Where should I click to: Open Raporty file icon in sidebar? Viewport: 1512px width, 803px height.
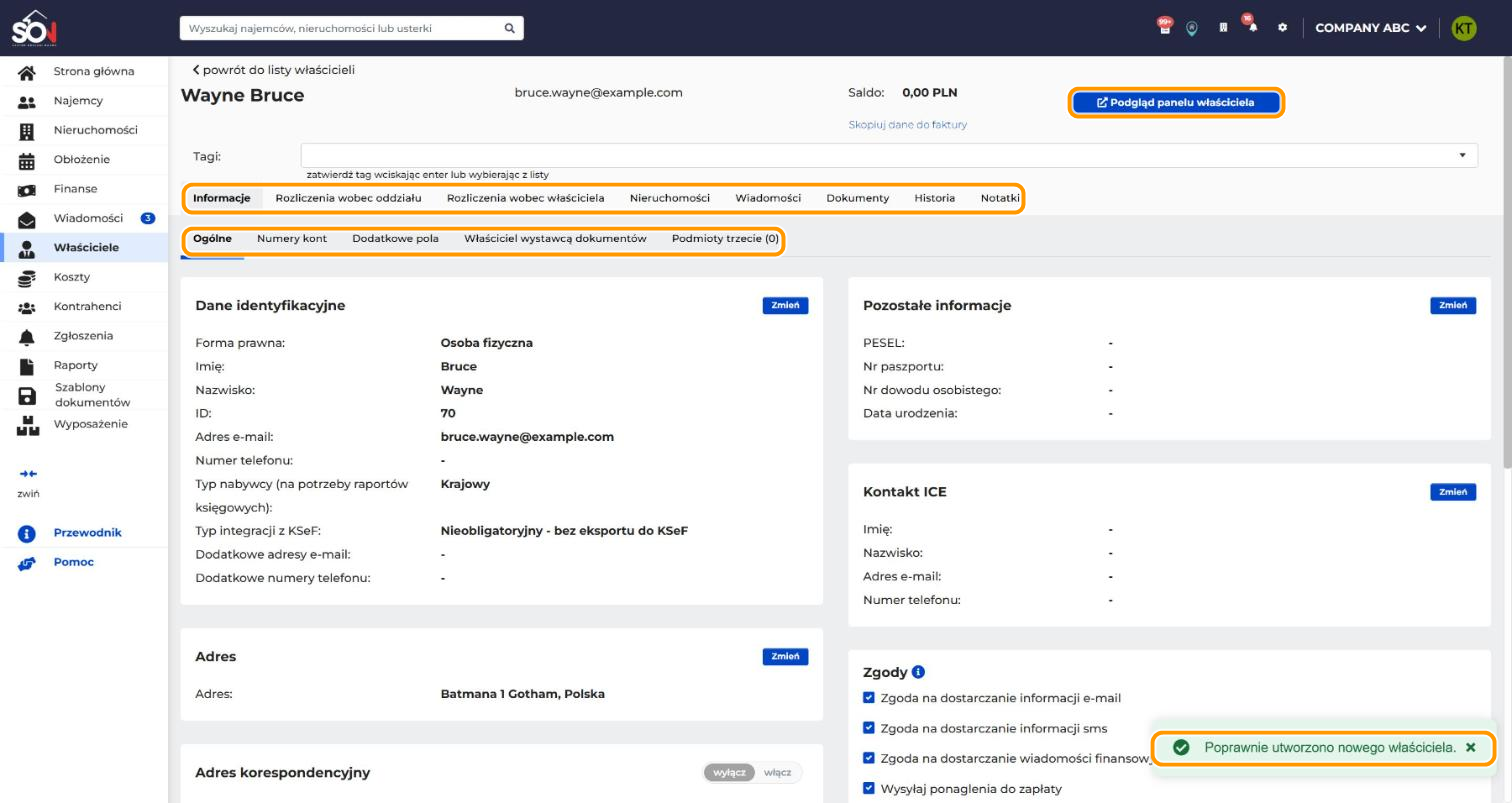pos(28,366)
